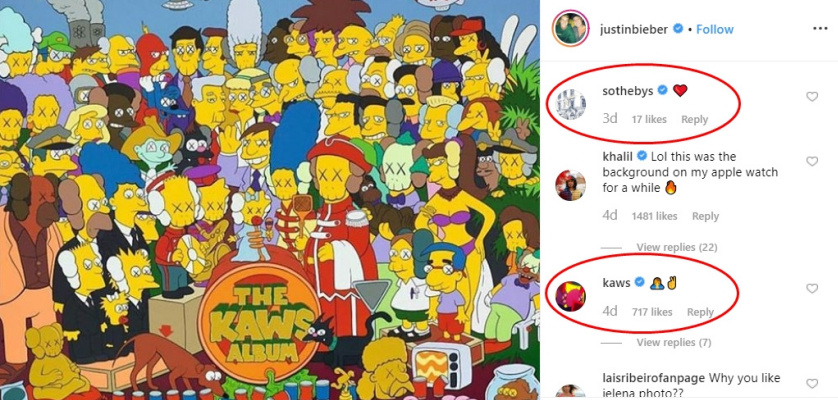Like the laisribeirofanpage comment heart

click(x=812, y=383)
